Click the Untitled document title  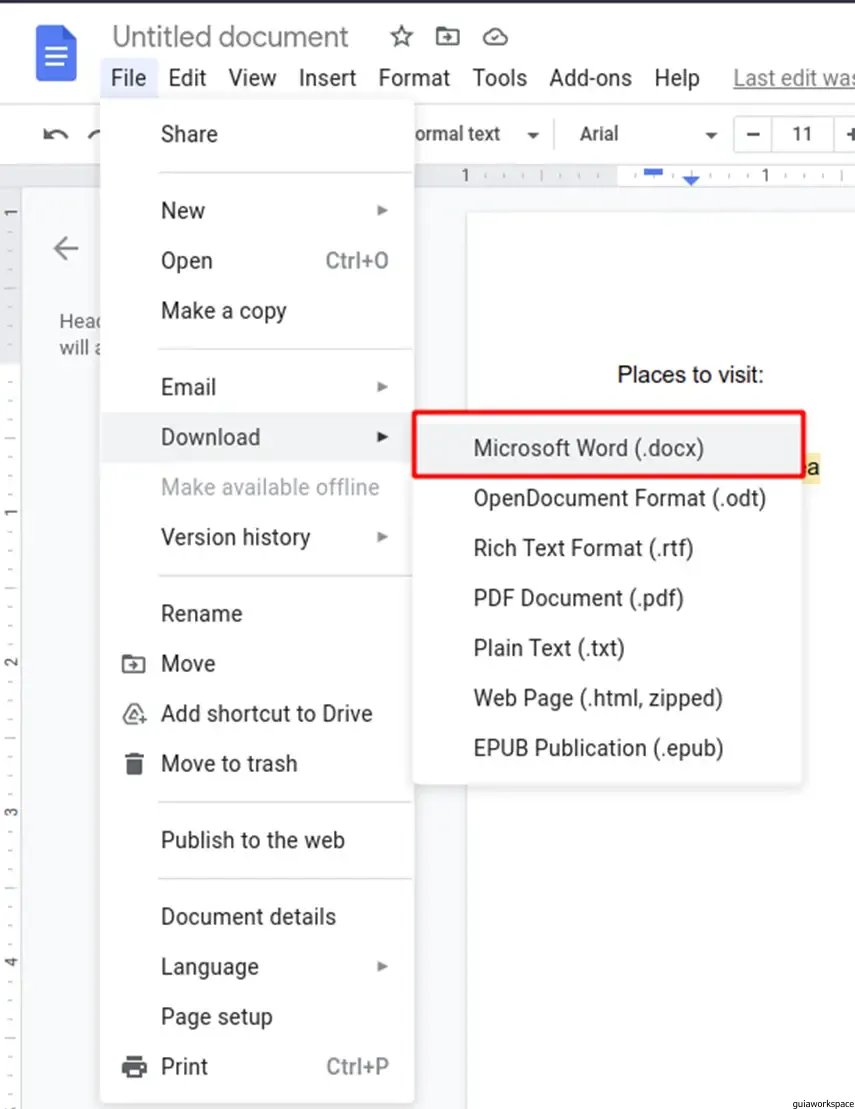click(x=230, y=37)
